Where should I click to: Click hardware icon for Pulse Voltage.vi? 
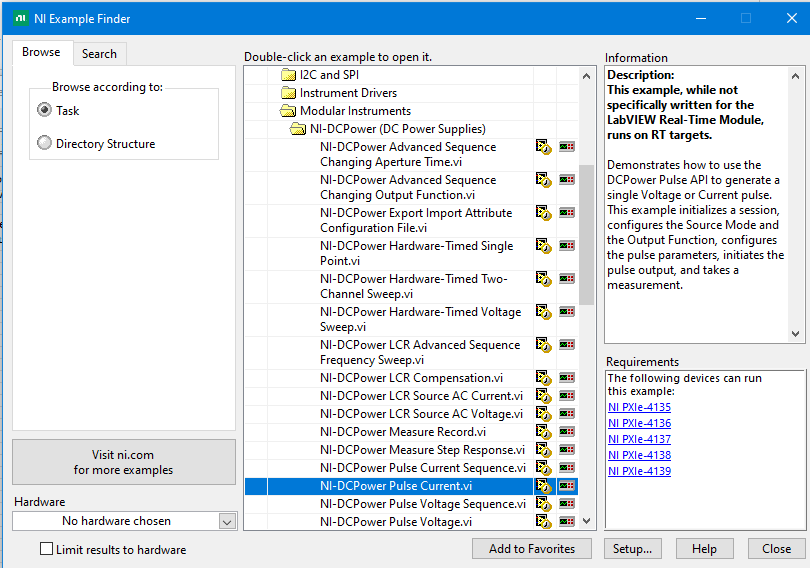click(567, 522)
